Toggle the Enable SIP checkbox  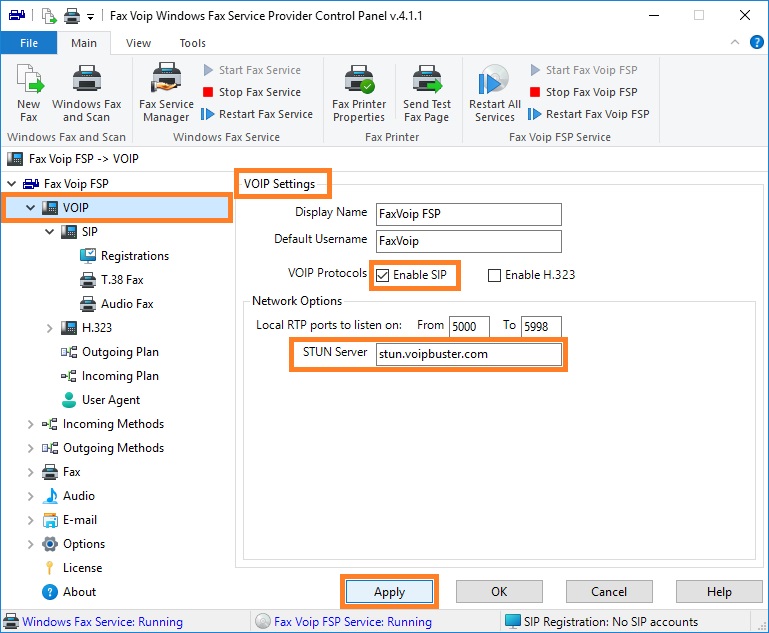tap(383, 276)
